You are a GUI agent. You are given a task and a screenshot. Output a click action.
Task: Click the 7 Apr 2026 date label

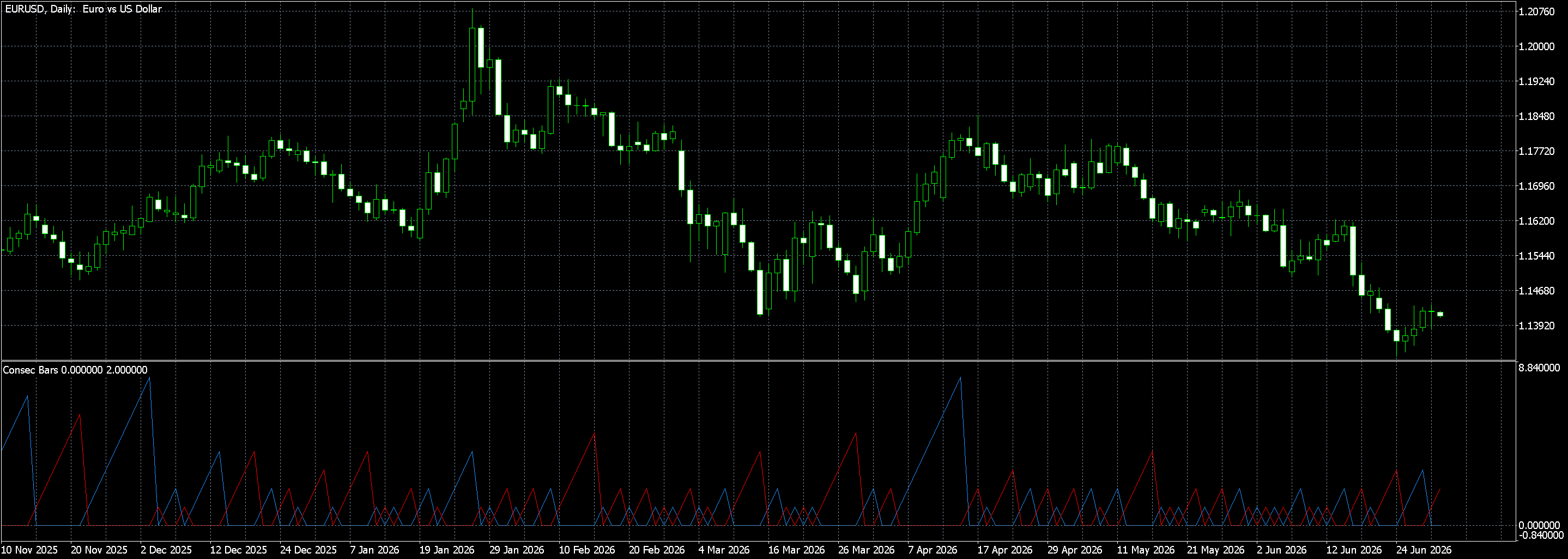(x=933, y=550)
